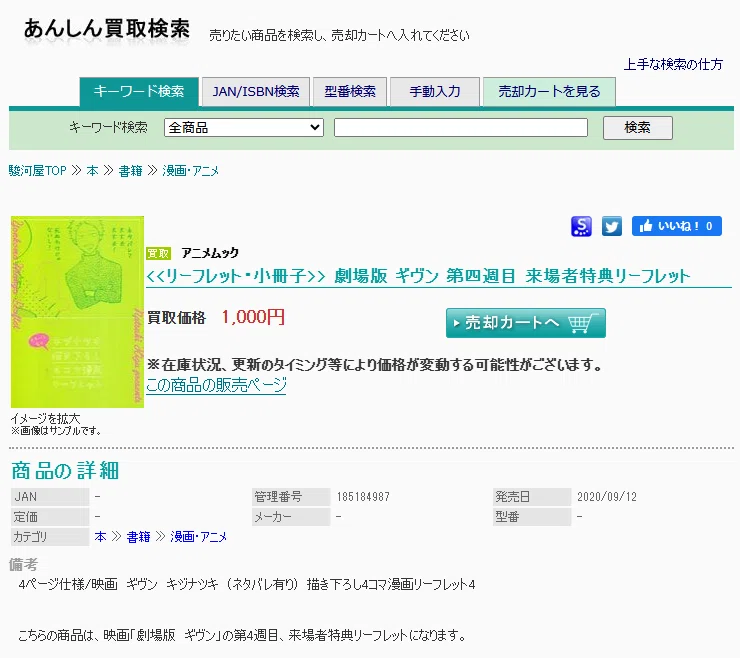Screen dimensions: 740x658
Task: Open product title リーフレット・小冊子 link
Action: (x=418, y=276)
